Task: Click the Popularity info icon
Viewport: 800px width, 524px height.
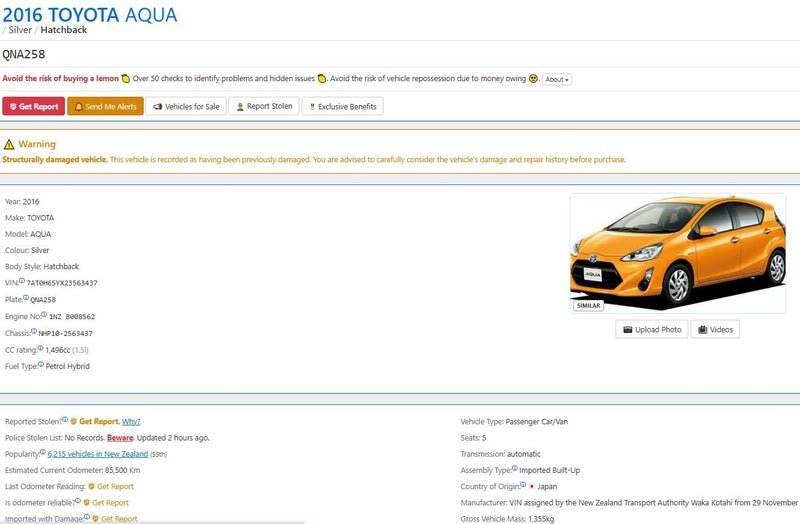Action: [x=43, y=452]
